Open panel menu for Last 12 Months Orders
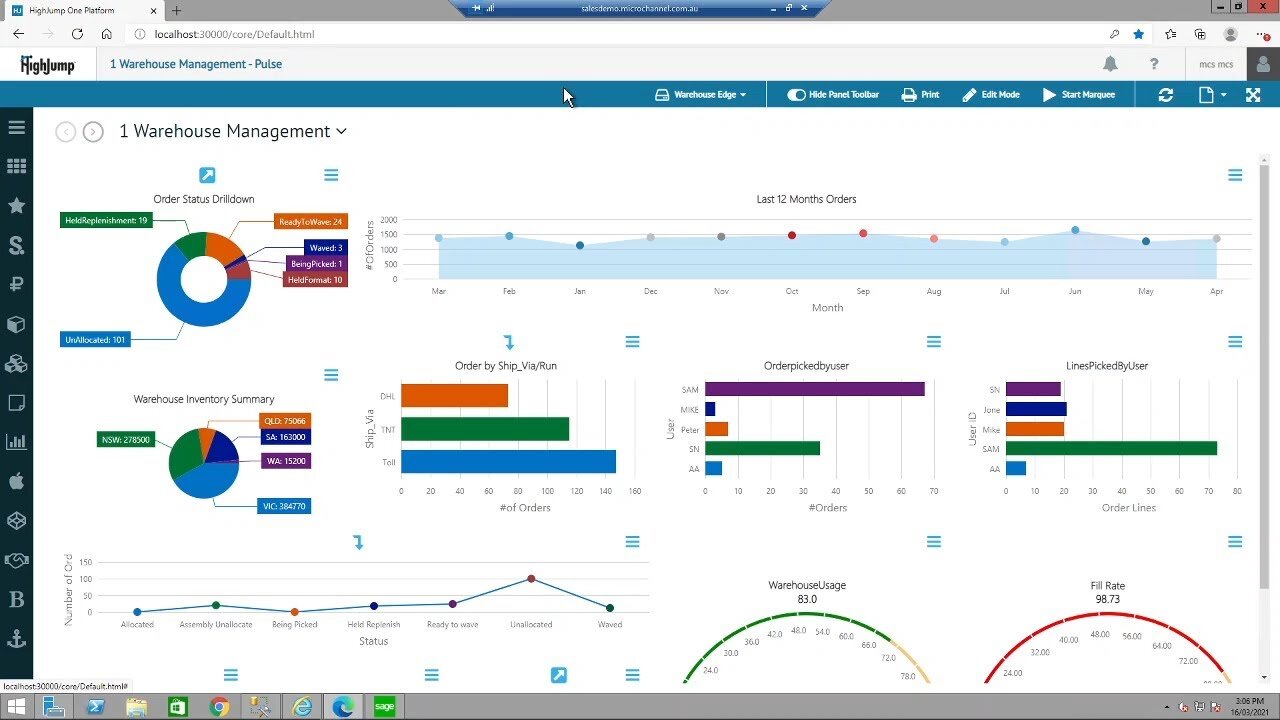This screenshot has height=720, width=1280. click(1235, 175)
